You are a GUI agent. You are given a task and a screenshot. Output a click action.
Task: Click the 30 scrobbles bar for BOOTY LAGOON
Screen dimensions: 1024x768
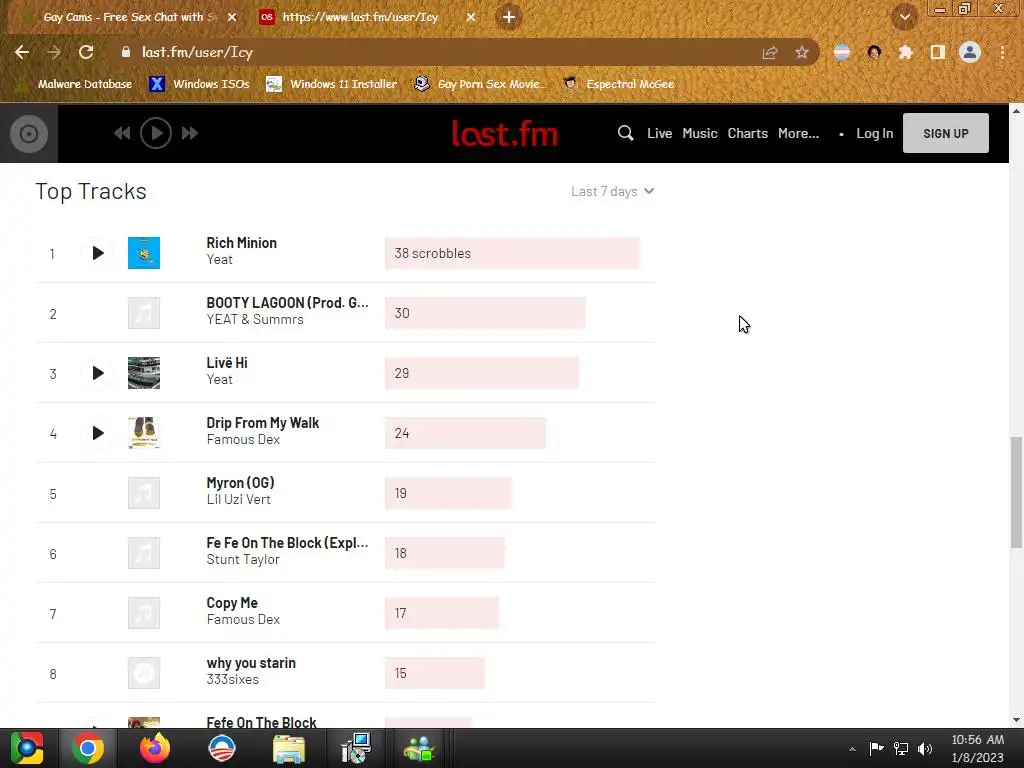485,313
